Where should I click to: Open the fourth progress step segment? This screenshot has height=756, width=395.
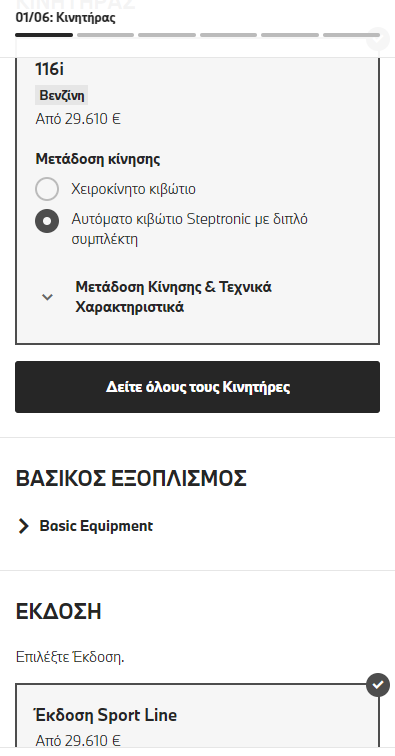click(x=229, y=35)
